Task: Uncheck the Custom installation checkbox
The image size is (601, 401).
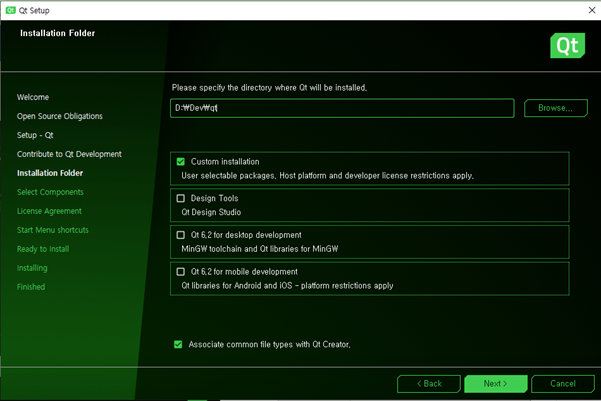Action: pyautogui.click(x=181, y=161)
